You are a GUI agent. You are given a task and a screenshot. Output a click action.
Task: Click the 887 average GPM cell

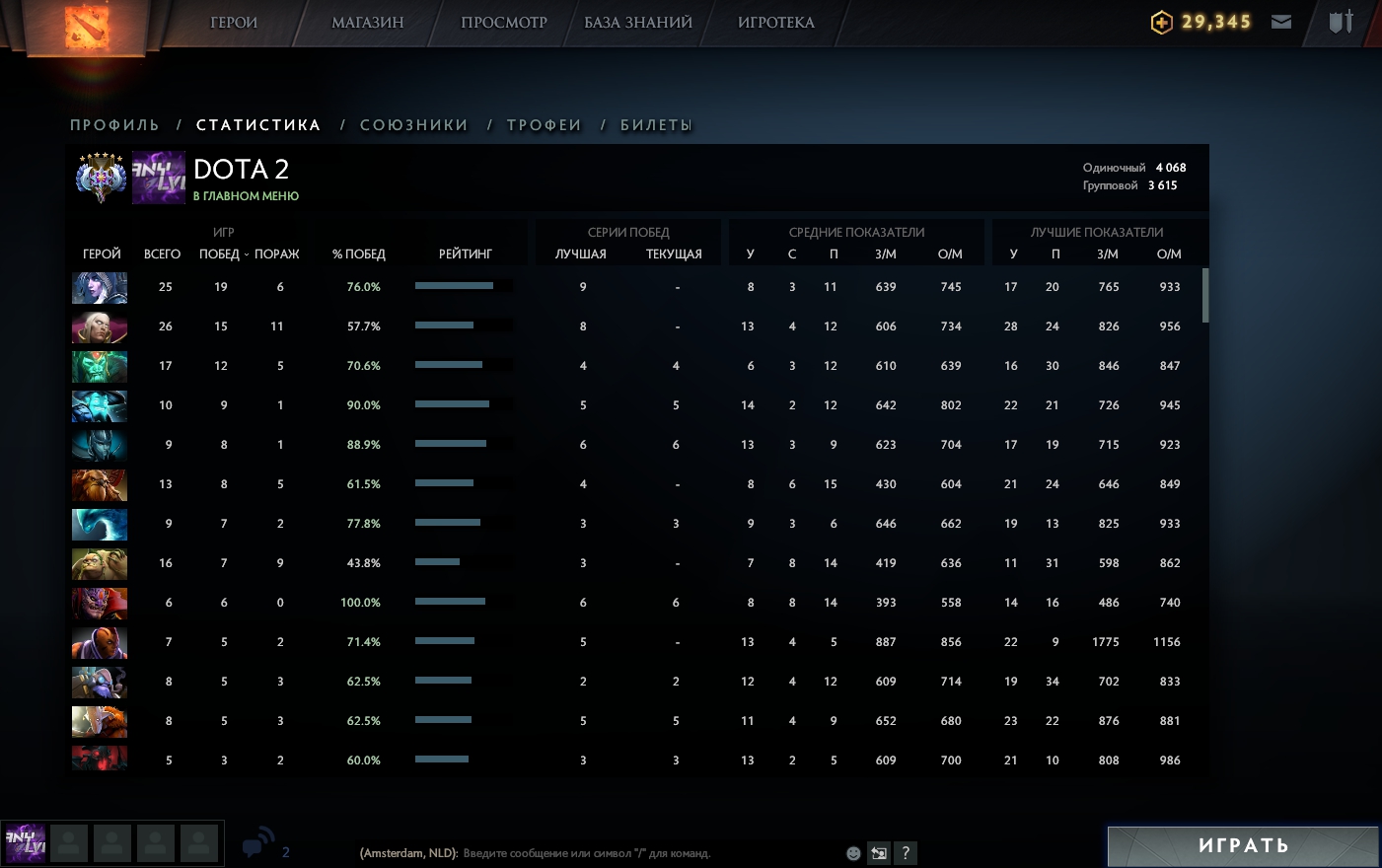[886, 642]
